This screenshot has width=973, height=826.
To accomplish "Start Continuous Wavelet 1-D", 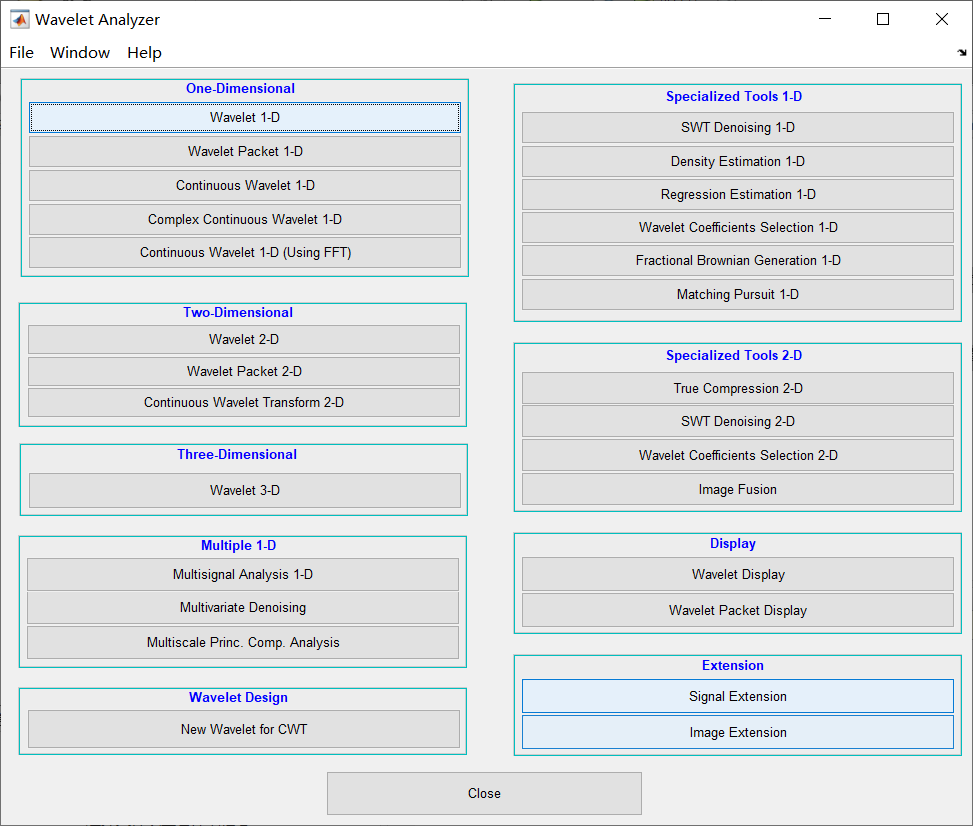I will coord(244,186).
